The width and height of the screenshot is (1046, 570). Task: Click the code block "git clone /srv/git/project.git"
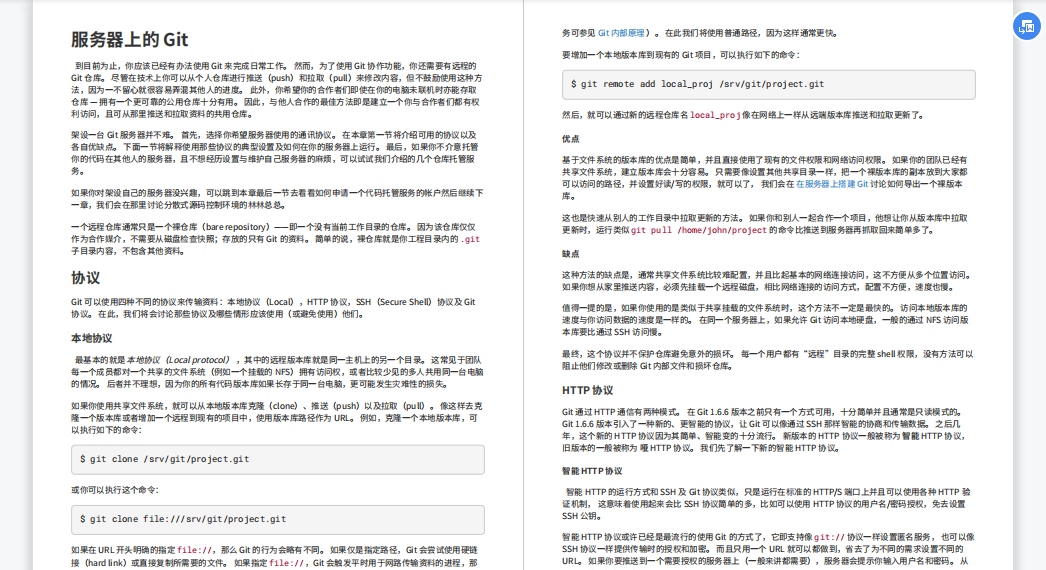pyautogui.click(x=278, y=460)
